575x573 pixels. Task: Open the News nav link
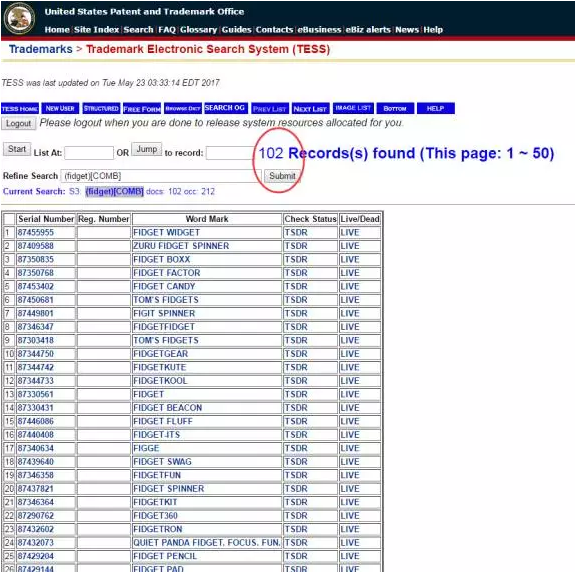407,30
